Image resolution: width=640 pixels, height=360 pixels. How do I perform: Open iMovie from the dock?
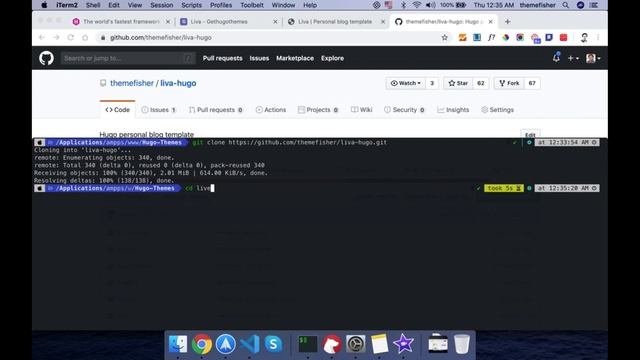coord(403,344)
